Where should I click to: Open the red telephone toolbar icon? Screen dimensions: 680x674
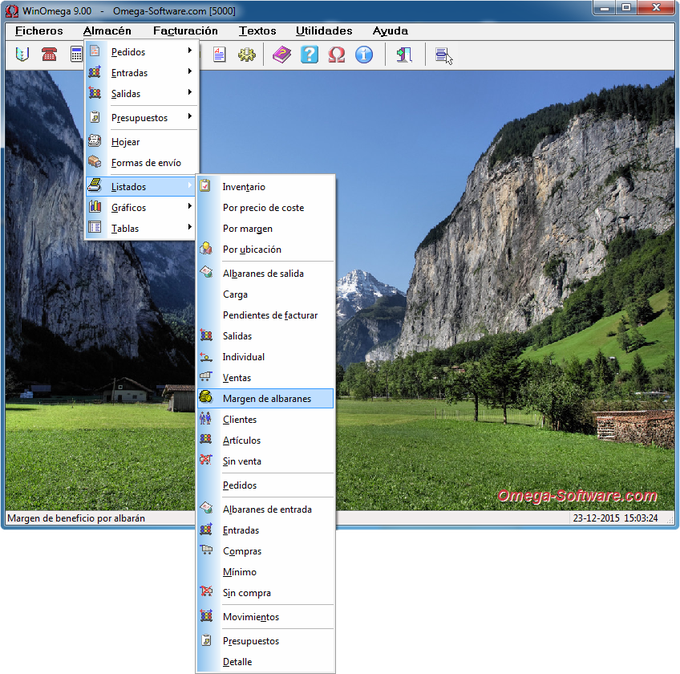click(49, 55)
